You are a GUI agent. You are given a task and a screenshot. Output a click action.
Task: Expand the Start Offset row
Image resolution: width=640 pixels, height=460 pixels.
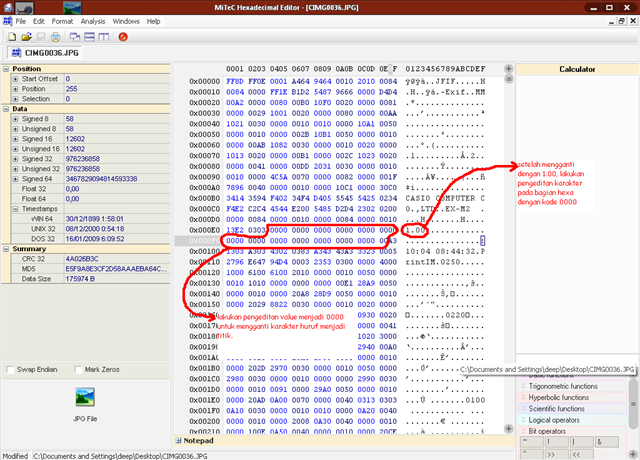click(16, 79)
